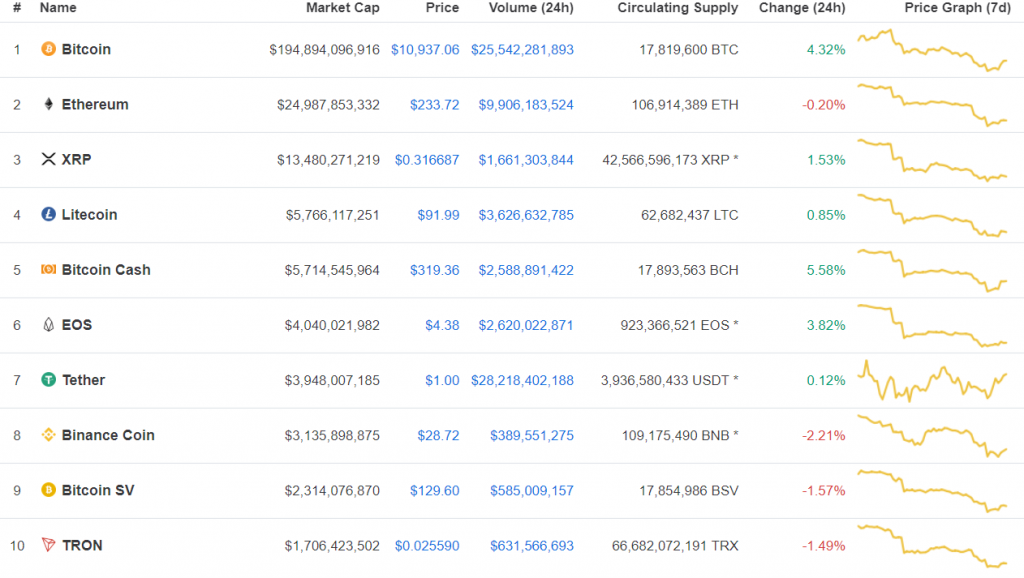Screen dimensions: 1024x578
Task: Open the Bitcoin Cash name link
Action: [106, 269]
